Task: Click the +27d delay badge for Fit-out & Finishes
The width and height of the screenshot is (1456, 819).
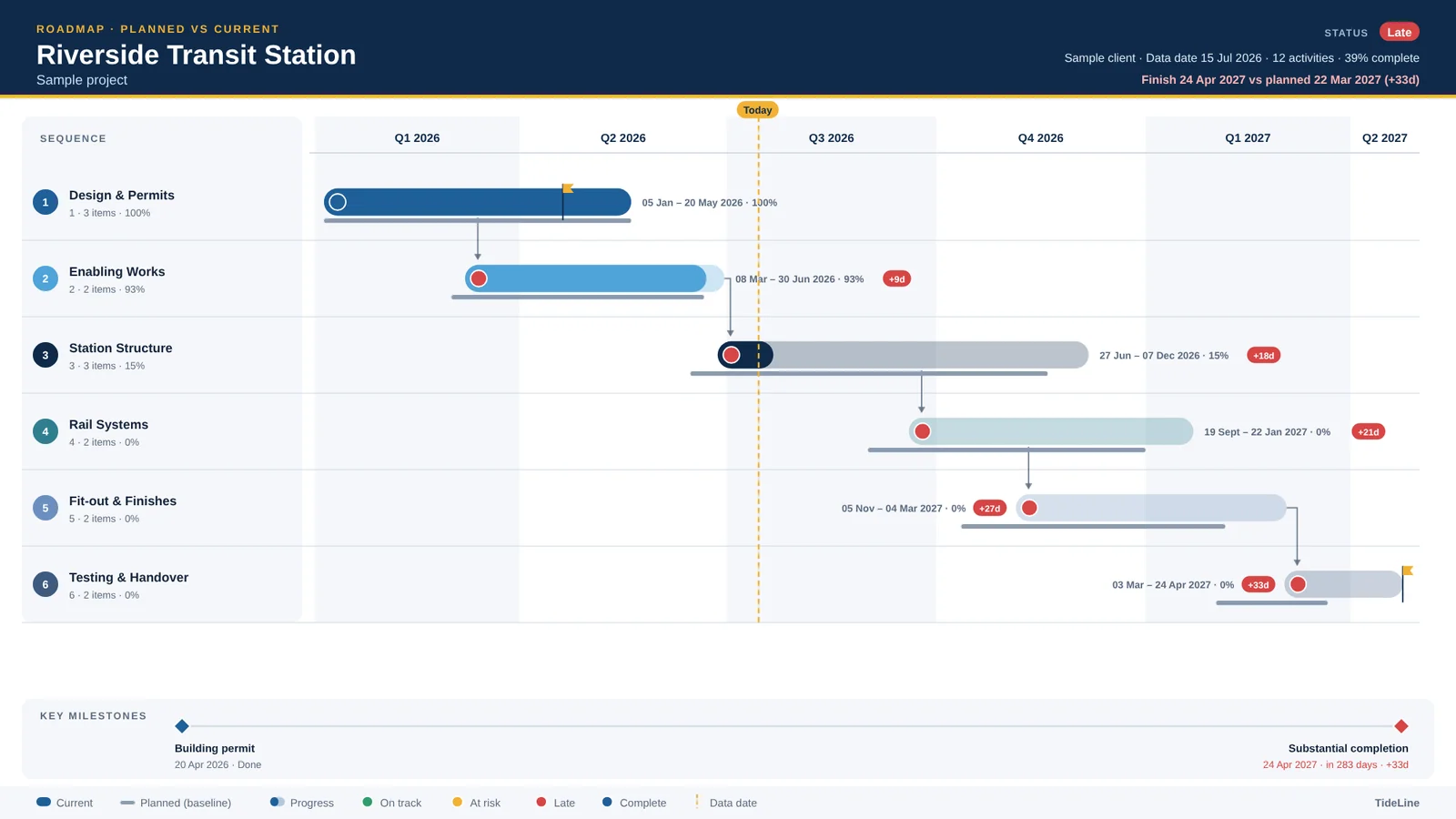Action: [990, 509]
